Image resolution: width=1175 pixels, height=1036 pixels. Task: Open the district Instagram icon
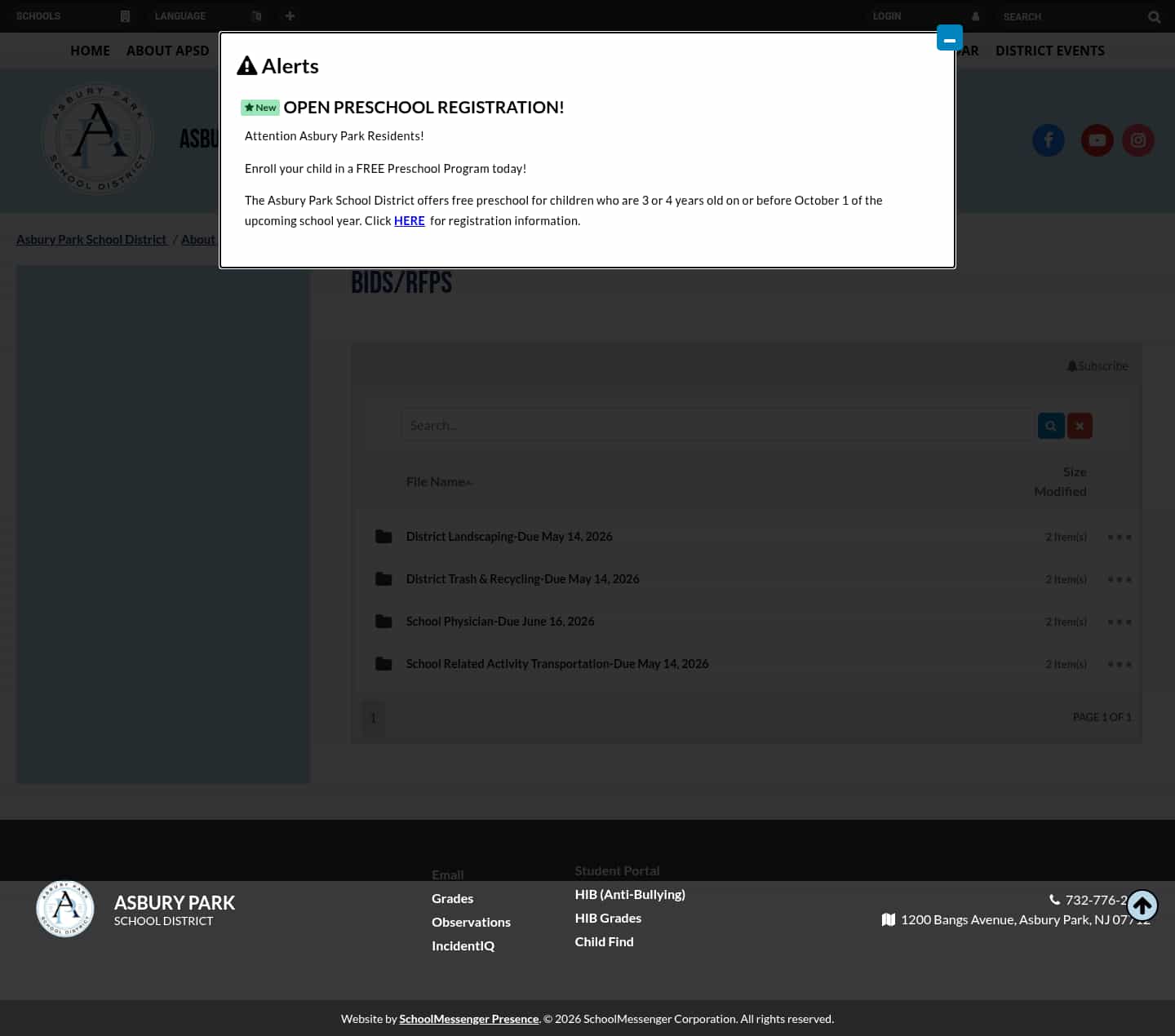pyautogui.click(x=1138, y=140)
